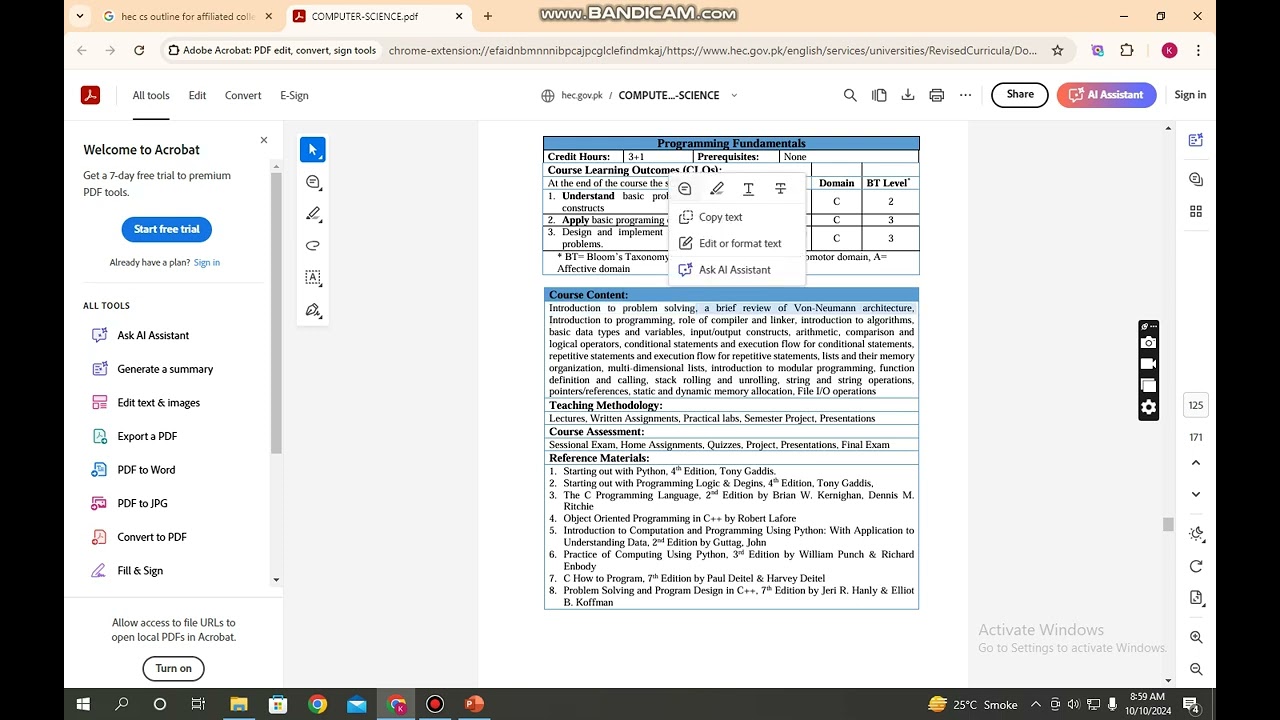Choose the comment tool in left toolbar
Viewport: 1280px width, 720px height.
pyautogui.click(x=313, y=182)
